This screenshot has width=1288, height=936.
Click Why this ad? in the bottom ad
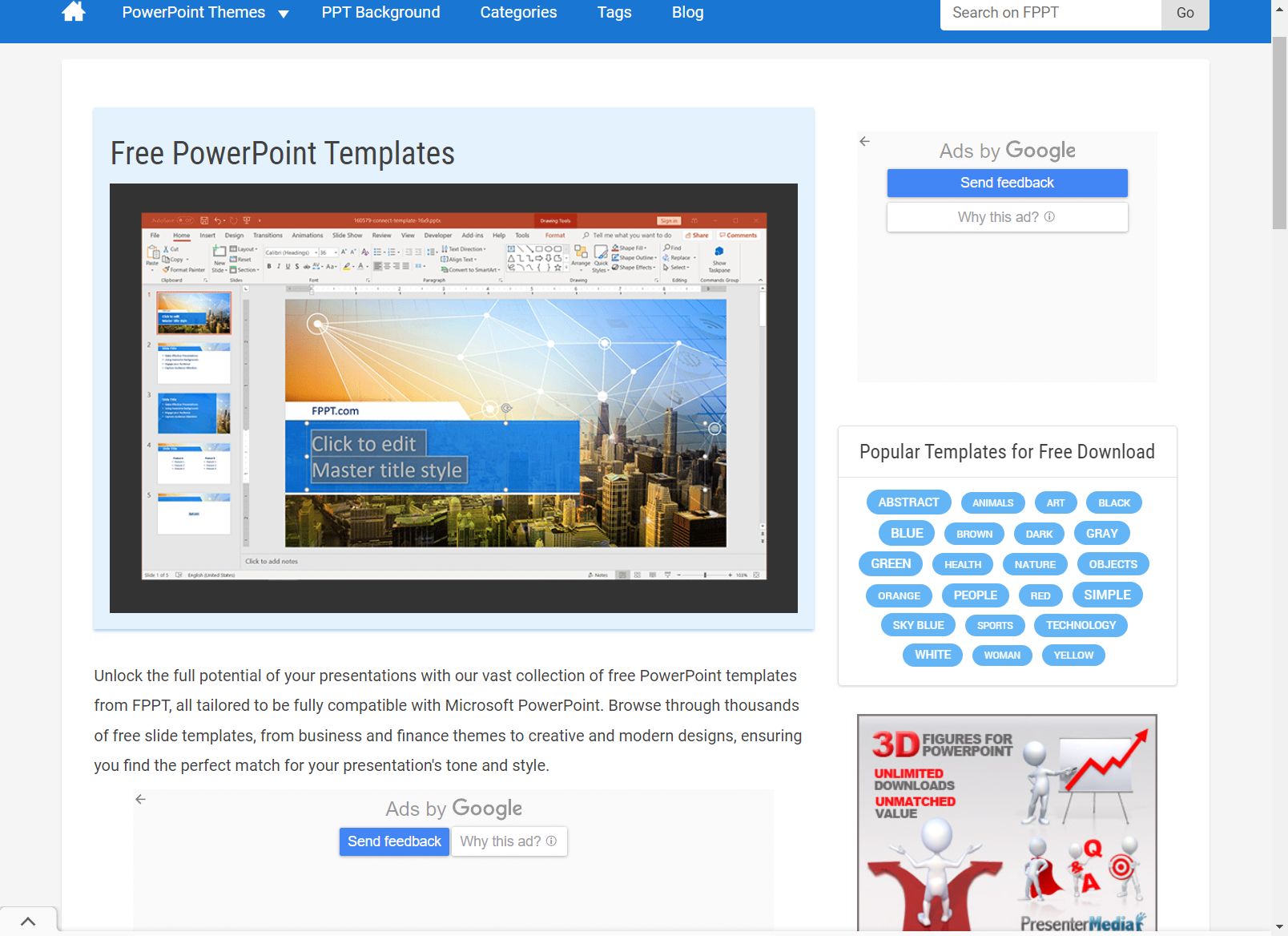pyautogui.click(x=509, y=841)
